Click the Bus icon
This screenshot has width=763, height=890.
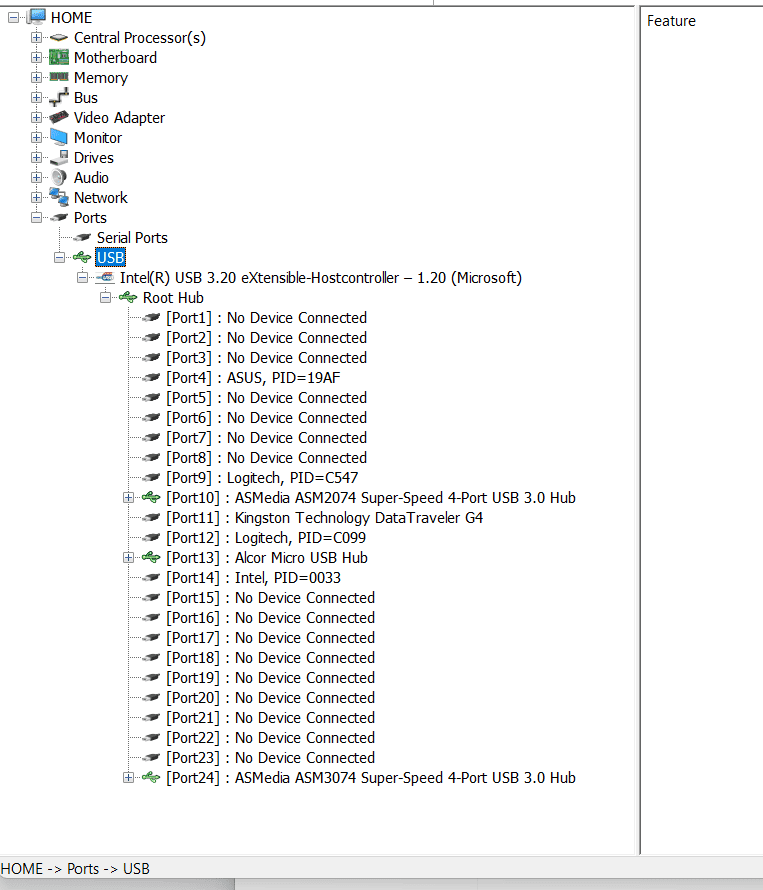click(58, 98)
